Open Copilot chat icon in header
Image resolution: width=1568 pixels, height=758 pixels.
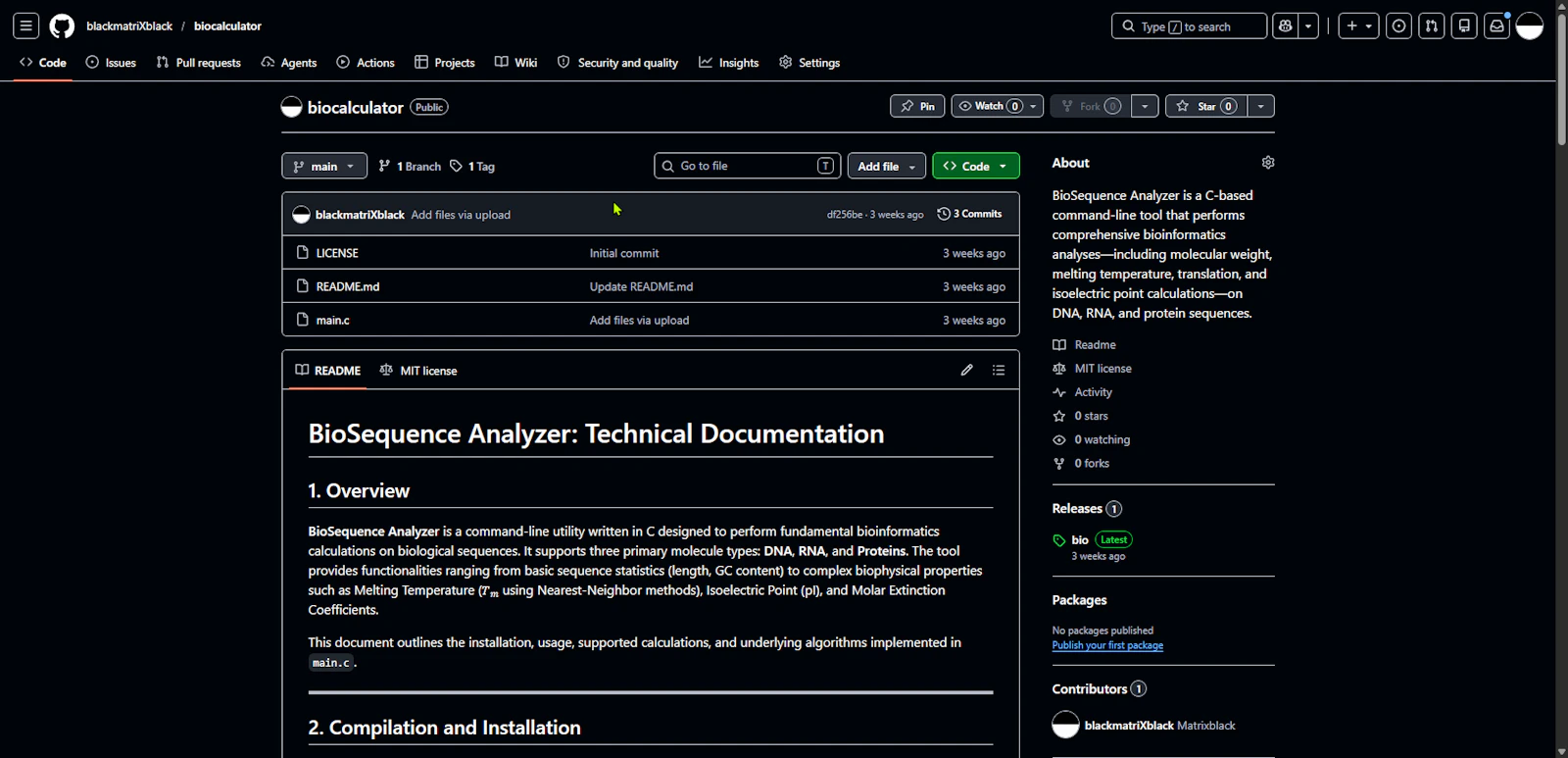point(1286,26)
